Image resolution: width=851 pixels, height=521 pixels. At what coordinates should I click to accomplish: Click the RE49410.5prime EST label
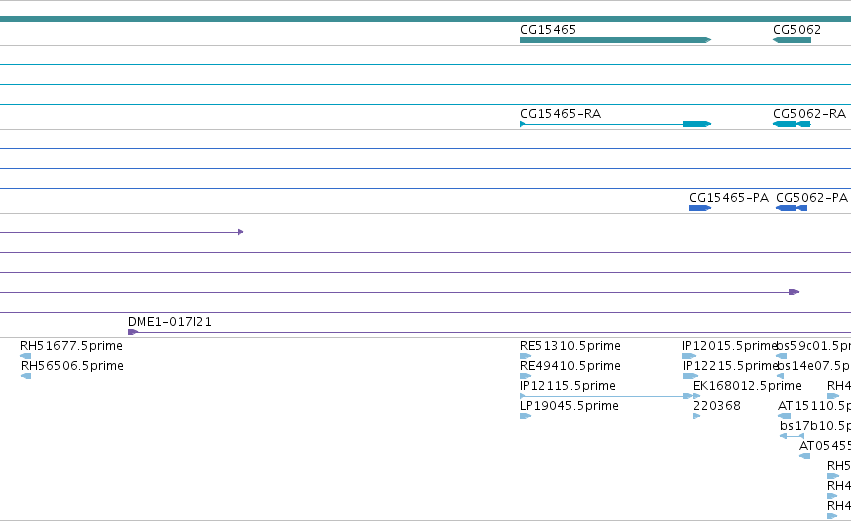pyautogui.click(x=570, y=366)
